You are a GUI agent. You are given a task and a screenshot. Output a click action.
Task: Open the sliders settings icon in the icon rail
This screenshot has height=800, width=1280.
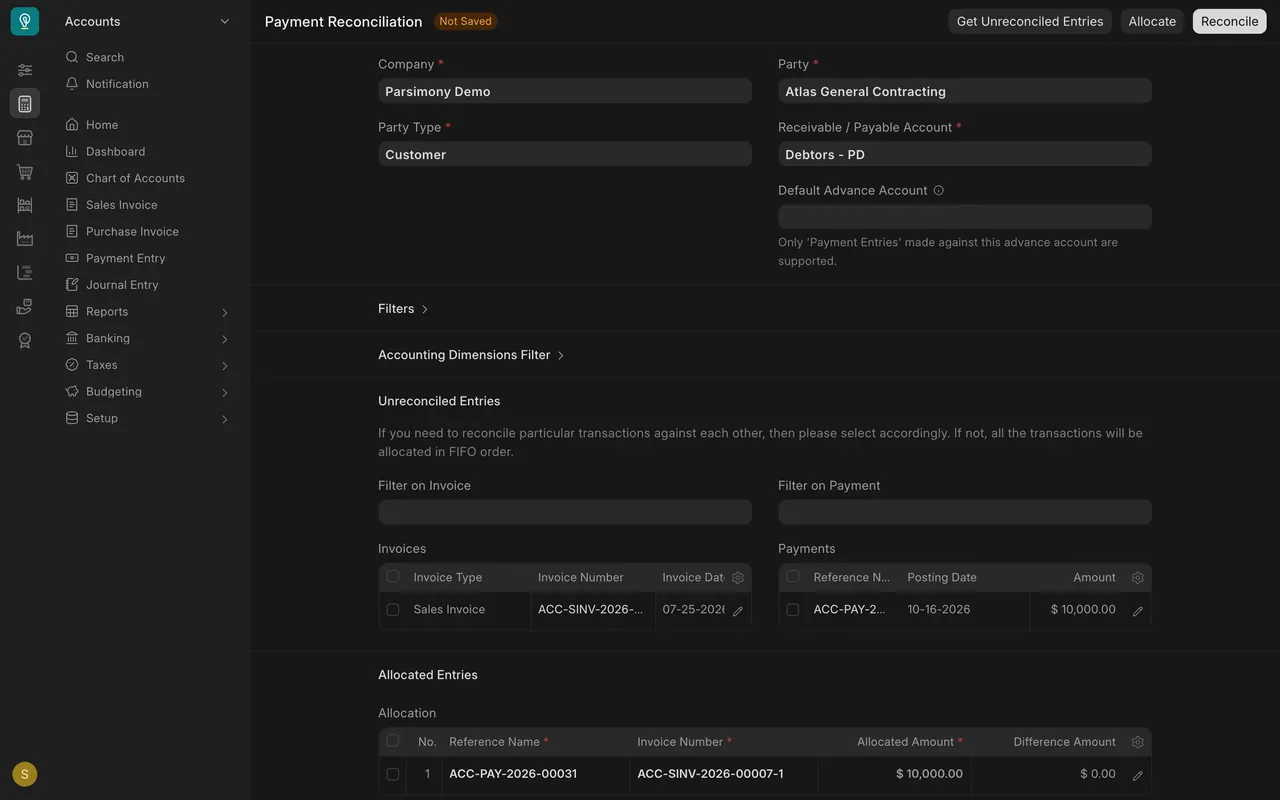pos(25,70)
